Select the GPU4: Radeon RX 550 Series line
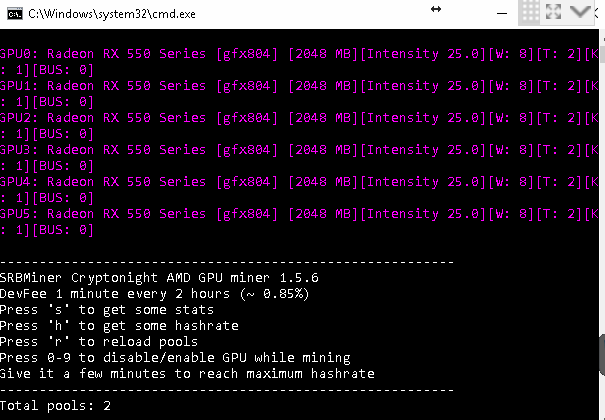Image resolution: width=605 pixels, height=420 pixels. pyautogui.click(x=299, y=182)
